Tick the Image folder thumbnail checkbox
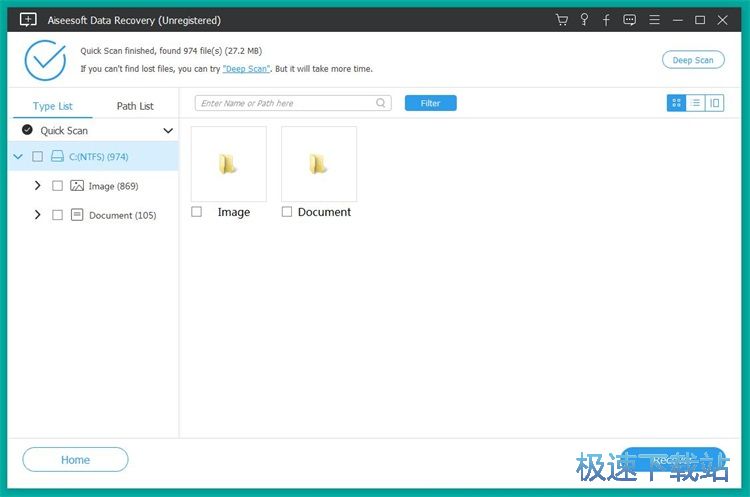 197,211
